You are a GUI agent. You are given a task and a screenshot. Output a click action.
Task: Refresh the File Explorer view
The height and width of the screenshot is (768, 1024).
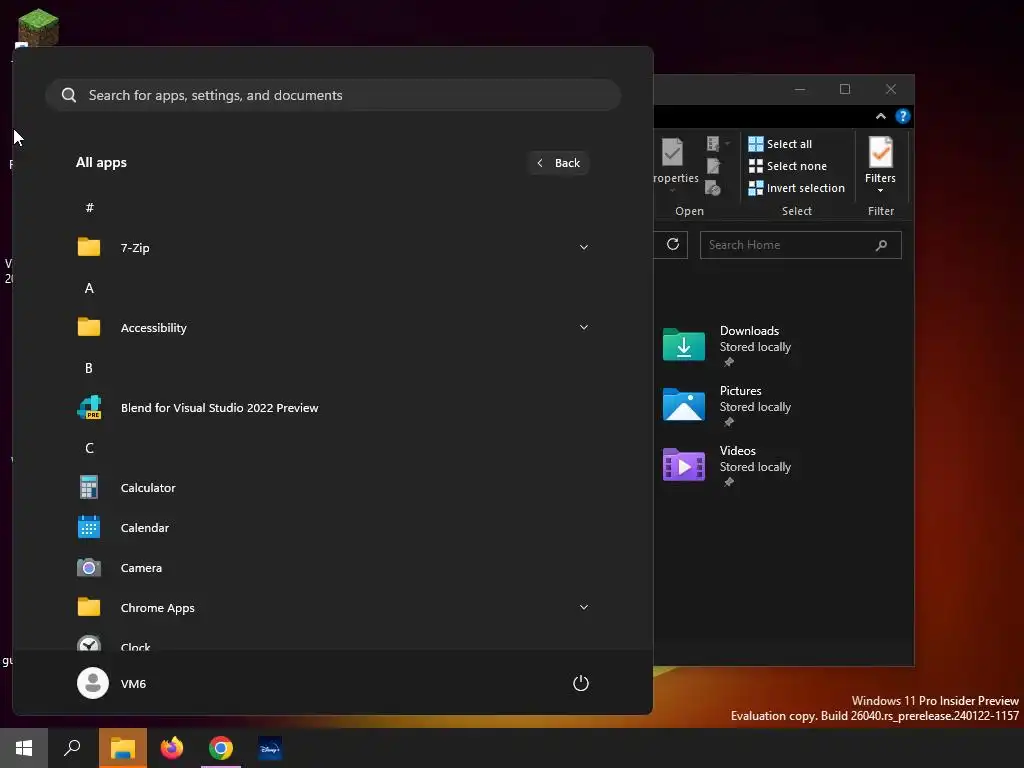(x=673, y=245)
